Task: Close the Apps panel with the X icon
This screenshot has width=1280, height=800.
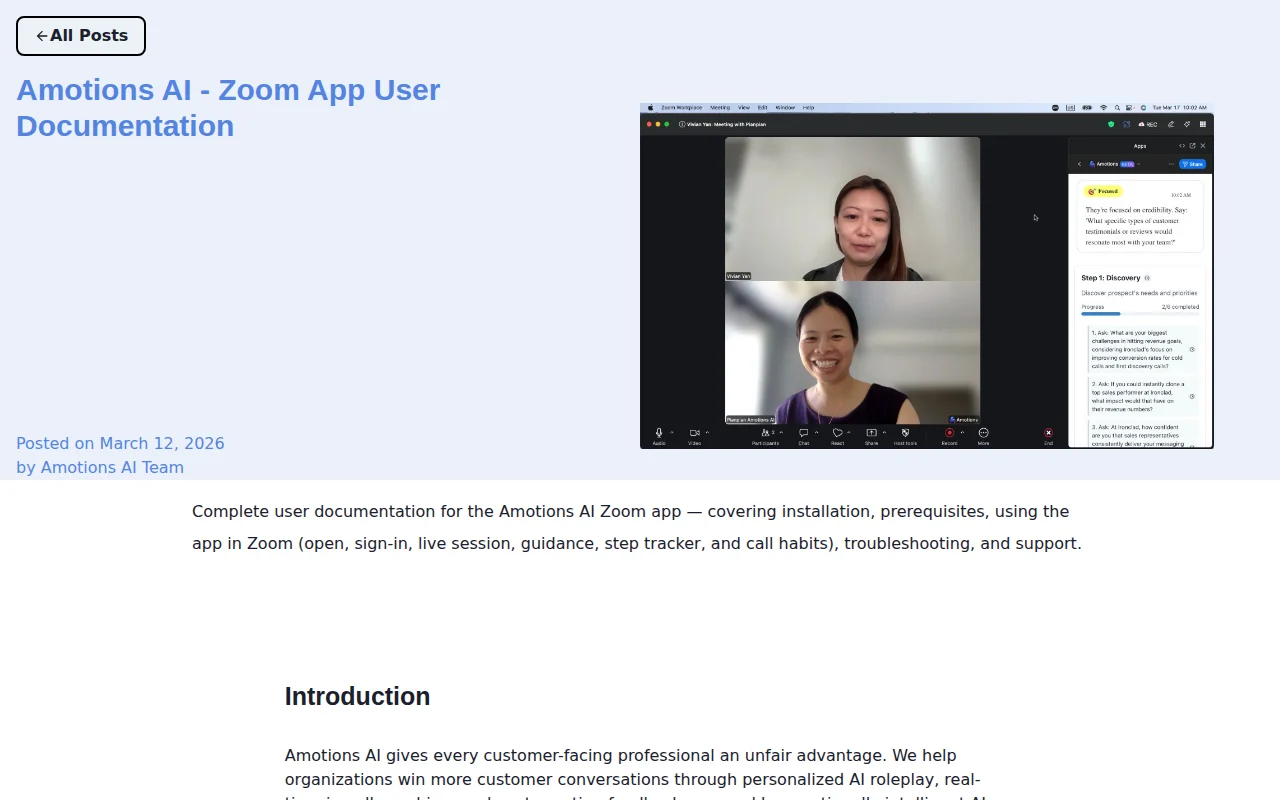Action: pyautogui.click(x=1203, y=146)
